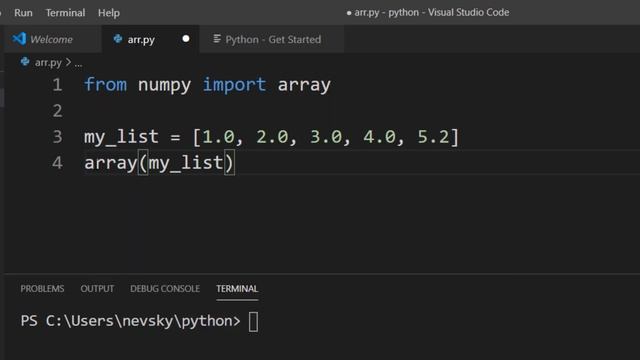The width and height of the screenshot is (640, 360).
Task: Switch to the OUTPUT panel
Action: coord(97,289)
